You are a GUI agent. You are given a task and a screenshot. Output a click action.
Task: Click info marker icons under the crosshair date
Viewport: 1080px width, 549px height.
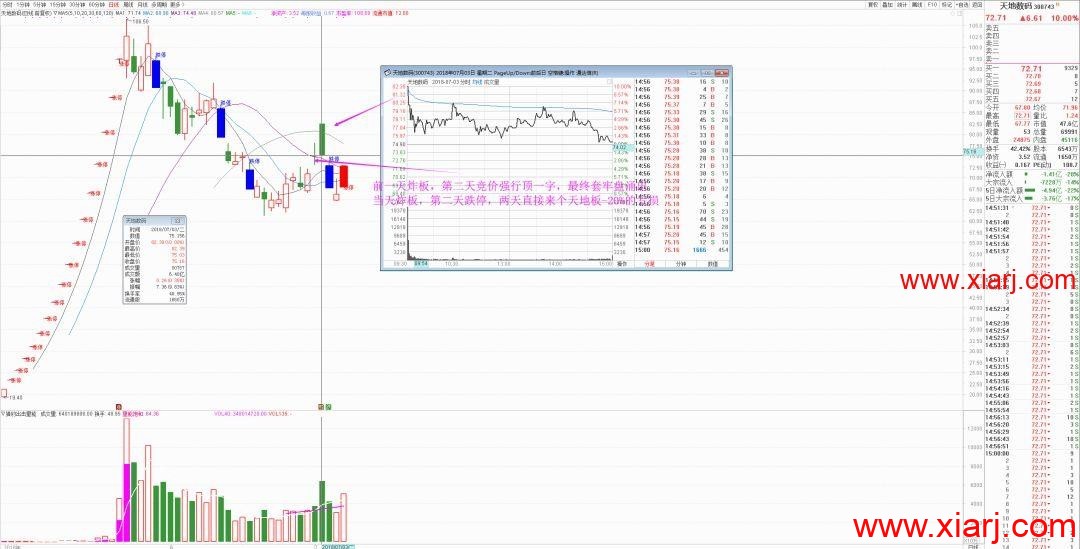point(324,407)
